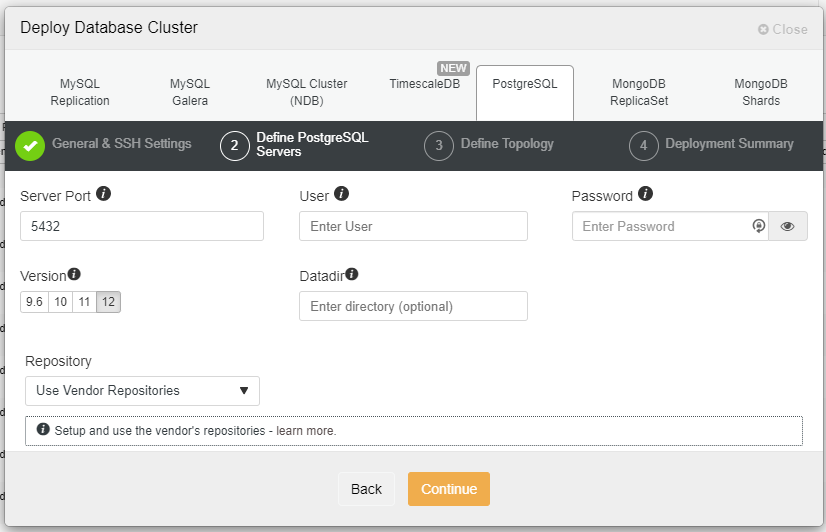Click the Version info icon
The image size is (826, 532).
click(x=74, y=274)
